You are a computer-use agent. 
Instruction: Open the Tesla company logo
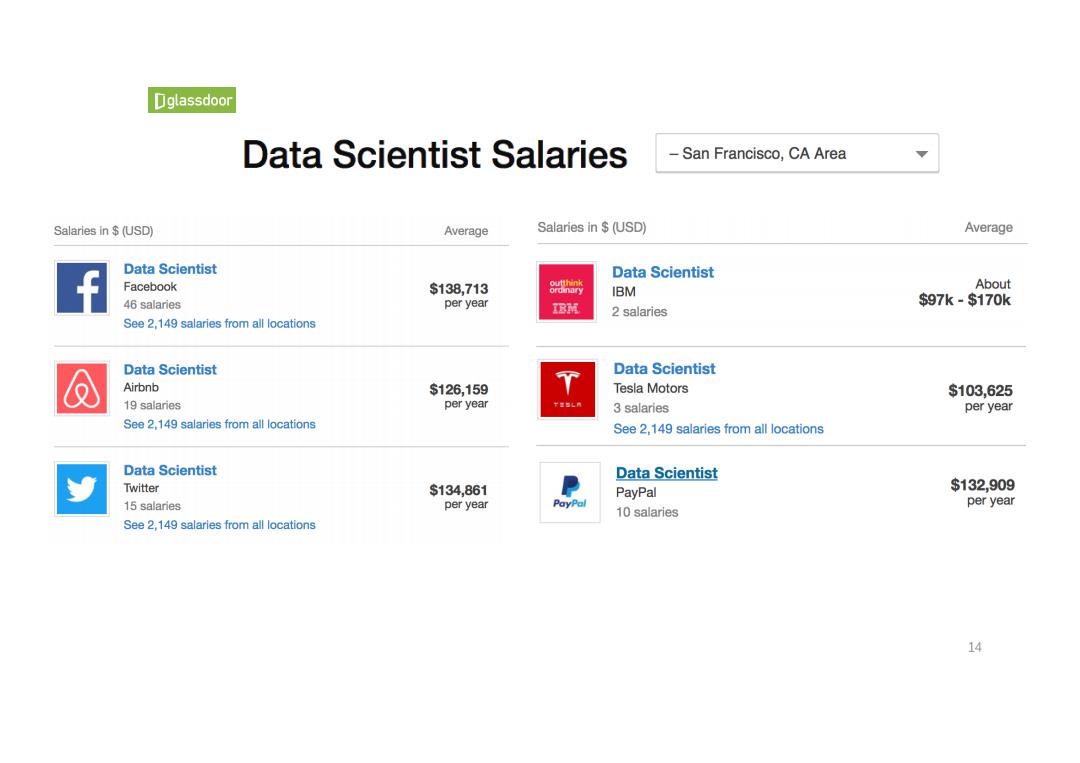[x=568, y=389]
